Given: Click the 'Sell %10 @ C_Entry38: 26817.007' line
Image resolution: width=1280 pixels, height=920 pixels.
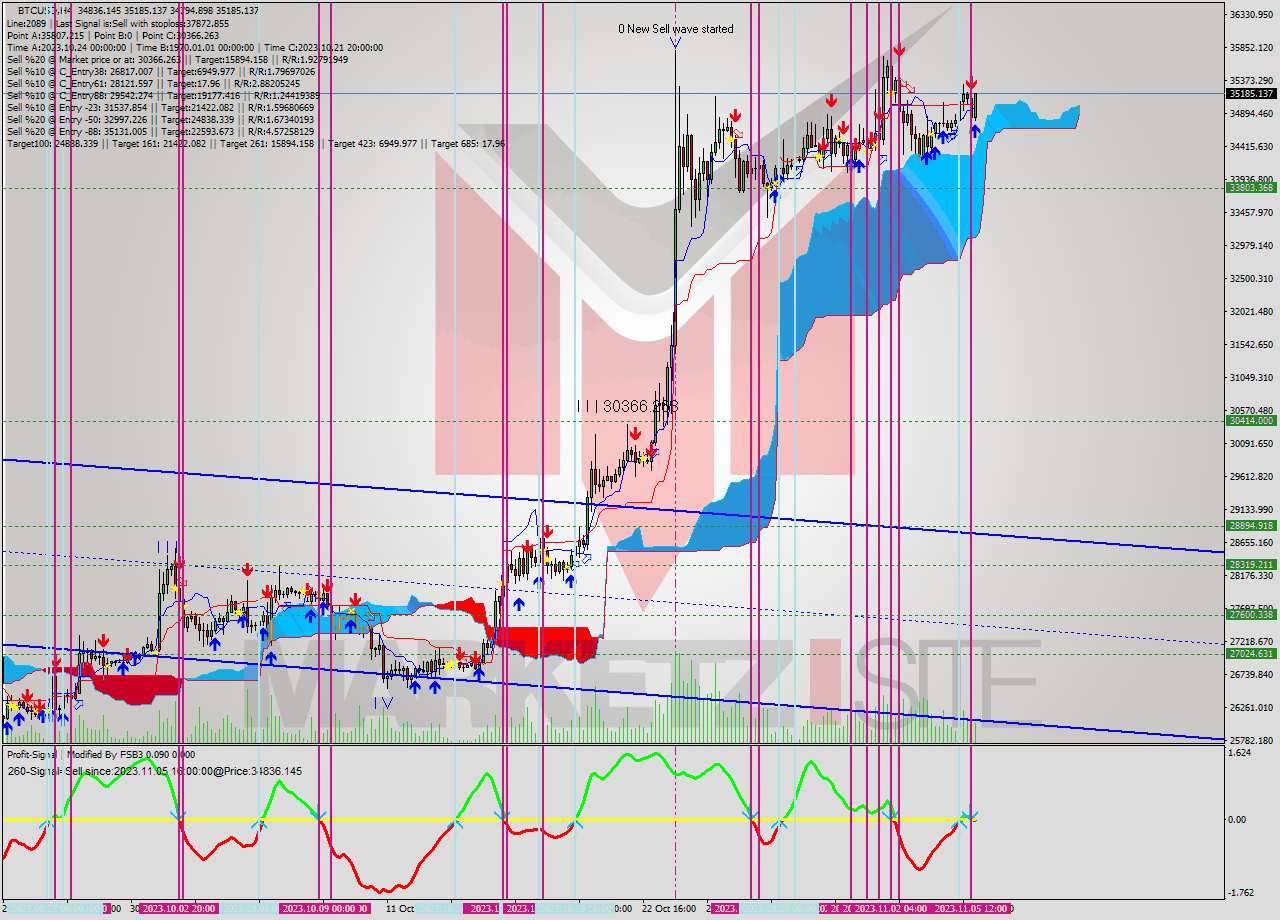Looking at the screenshot, I should point(160,71).
